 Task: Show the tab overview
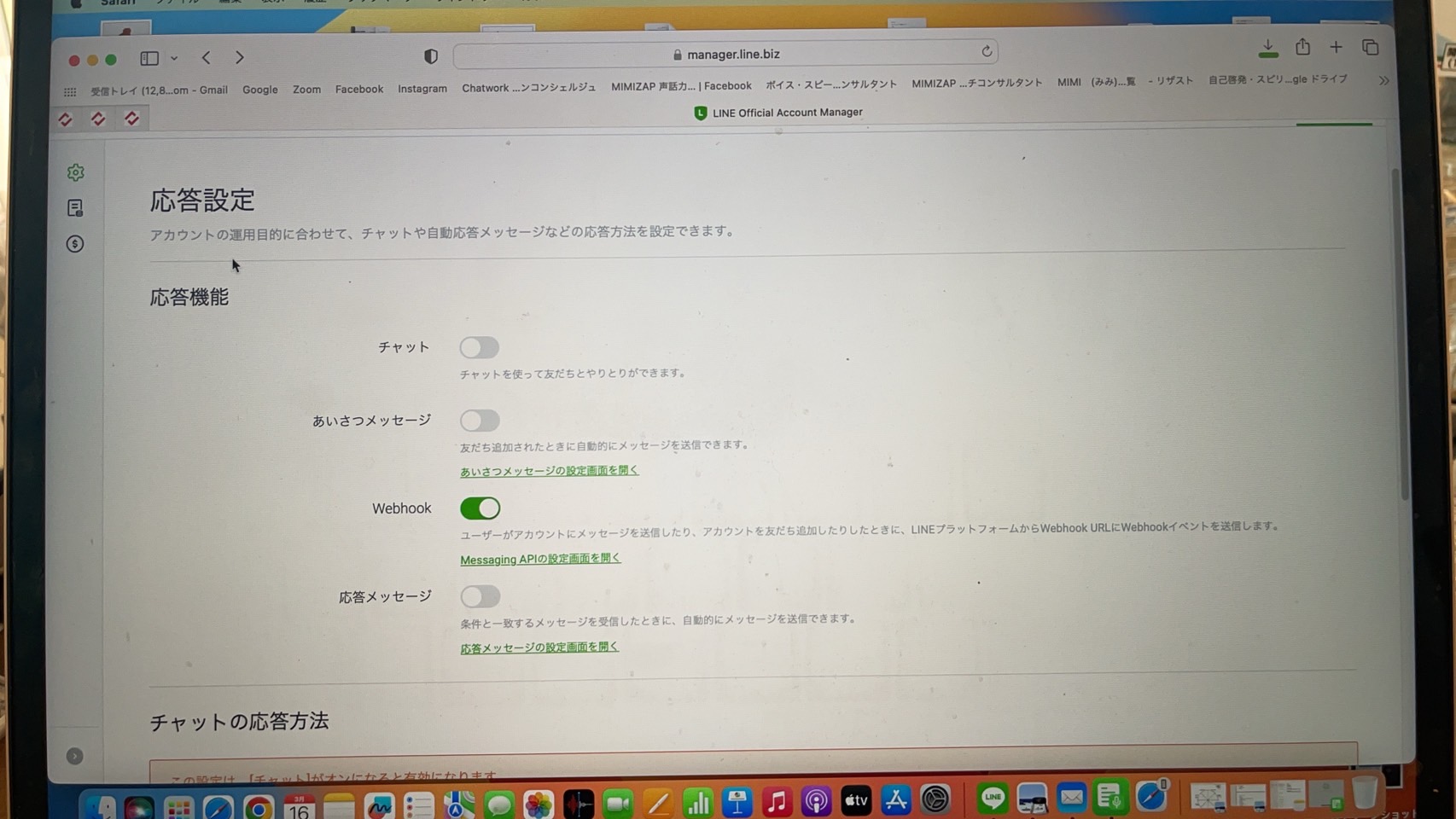click(x=1371, y=47)
